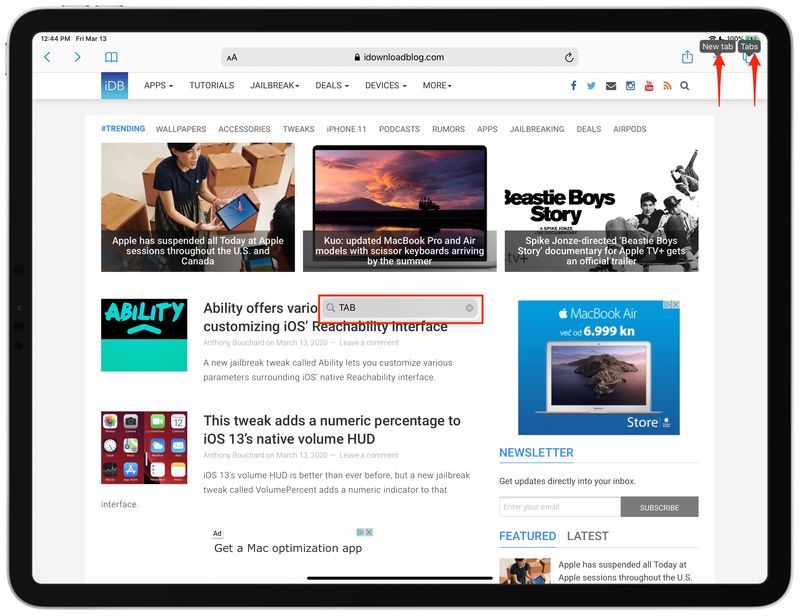
Task: Click the volume HUD article home screen thumbnail
Action: (x=144, y=448)
